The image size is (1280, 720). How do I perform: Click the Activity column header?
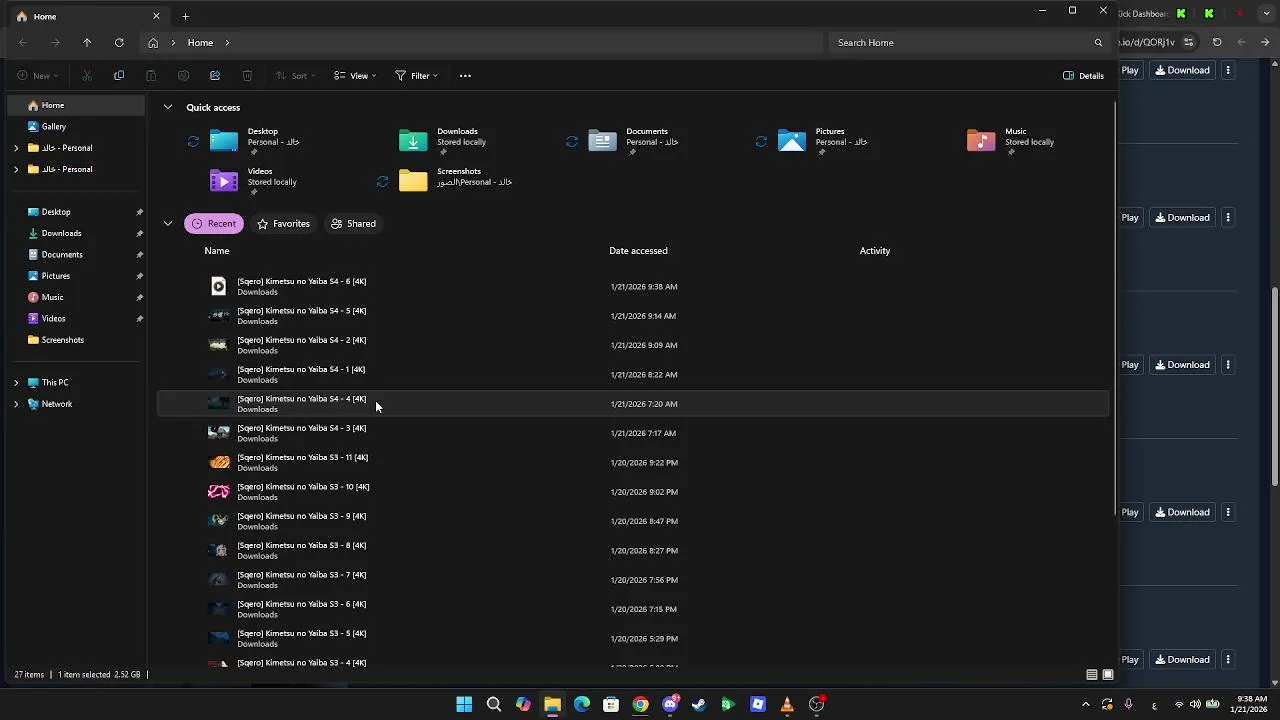pos(875,251)
